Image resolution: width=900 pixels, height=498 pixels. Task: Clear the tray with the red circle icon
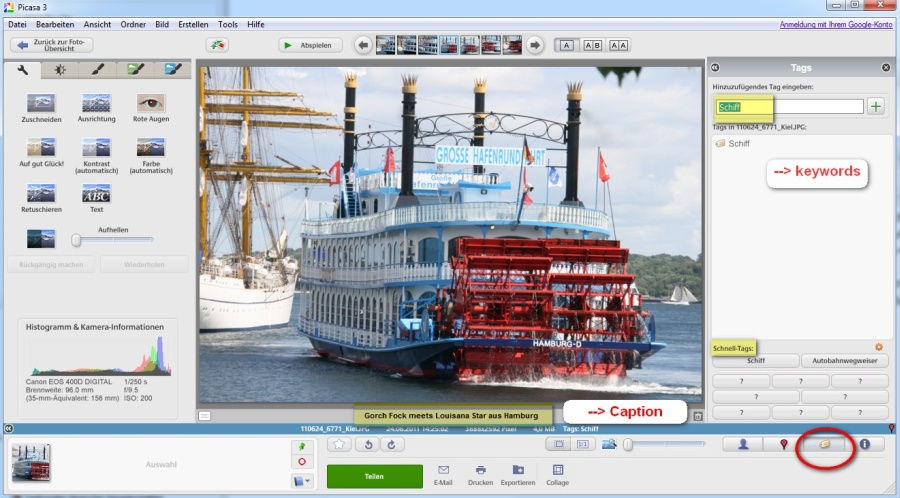tap(302, 461)
